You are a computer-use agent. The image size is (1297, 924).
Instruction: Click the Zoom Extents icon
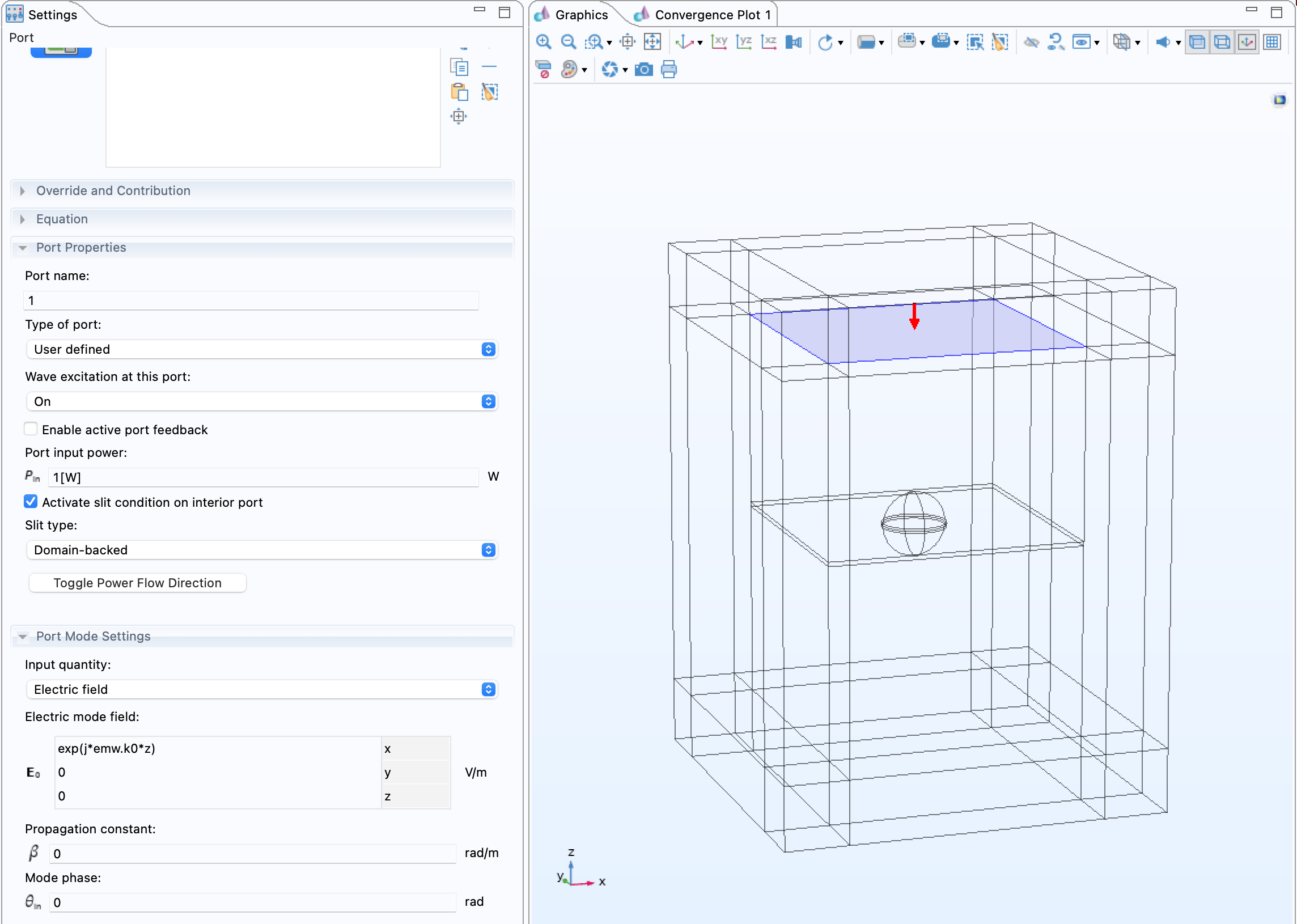[652, 42]
